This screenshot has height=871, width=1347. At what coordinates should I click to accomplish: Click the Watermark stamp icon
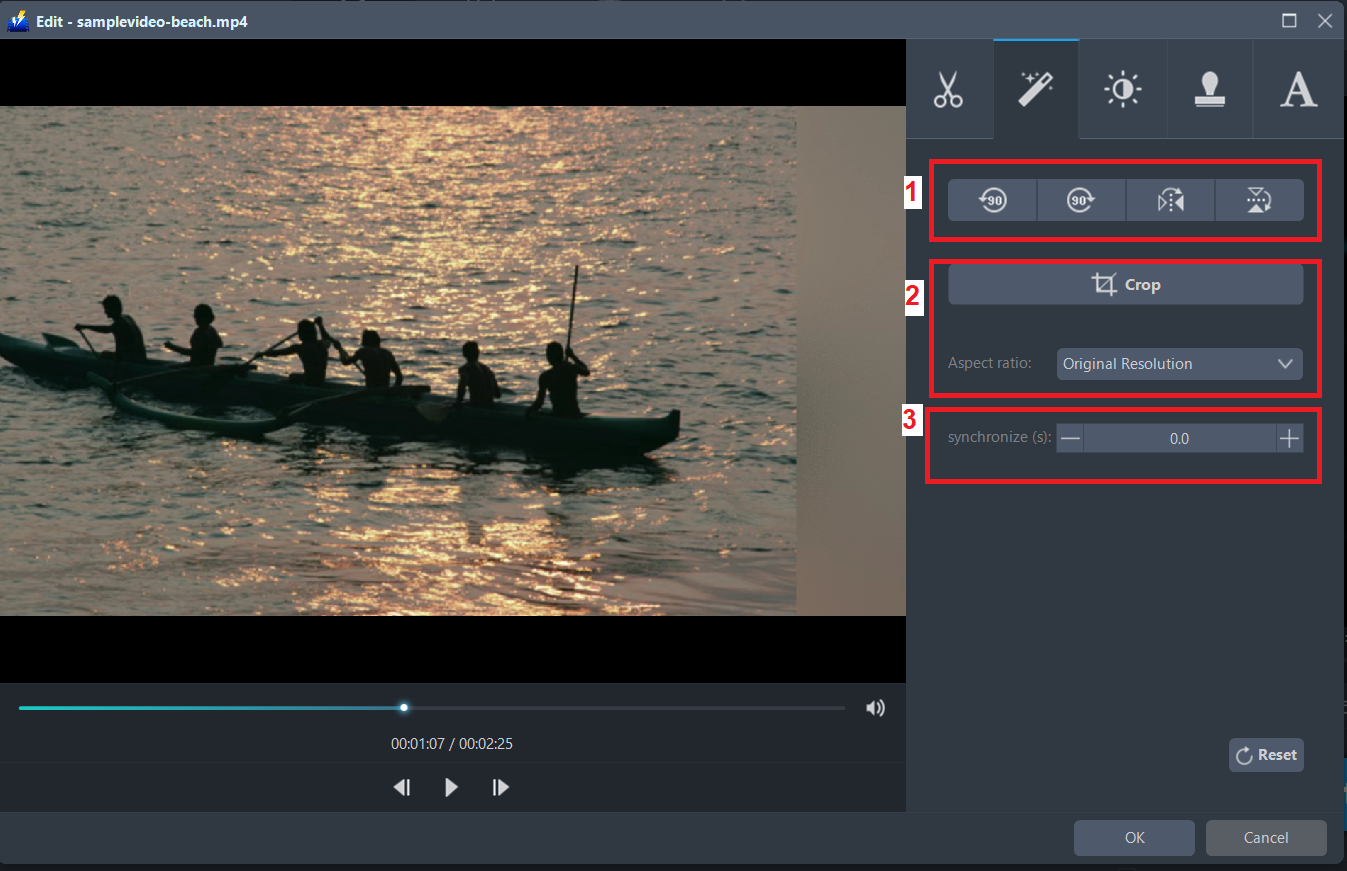[x=1210, y=89]
